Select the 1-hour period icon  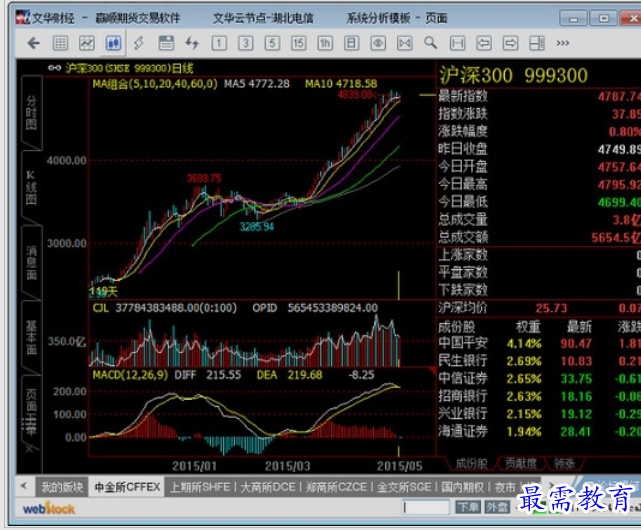click(x=325, y=43)
